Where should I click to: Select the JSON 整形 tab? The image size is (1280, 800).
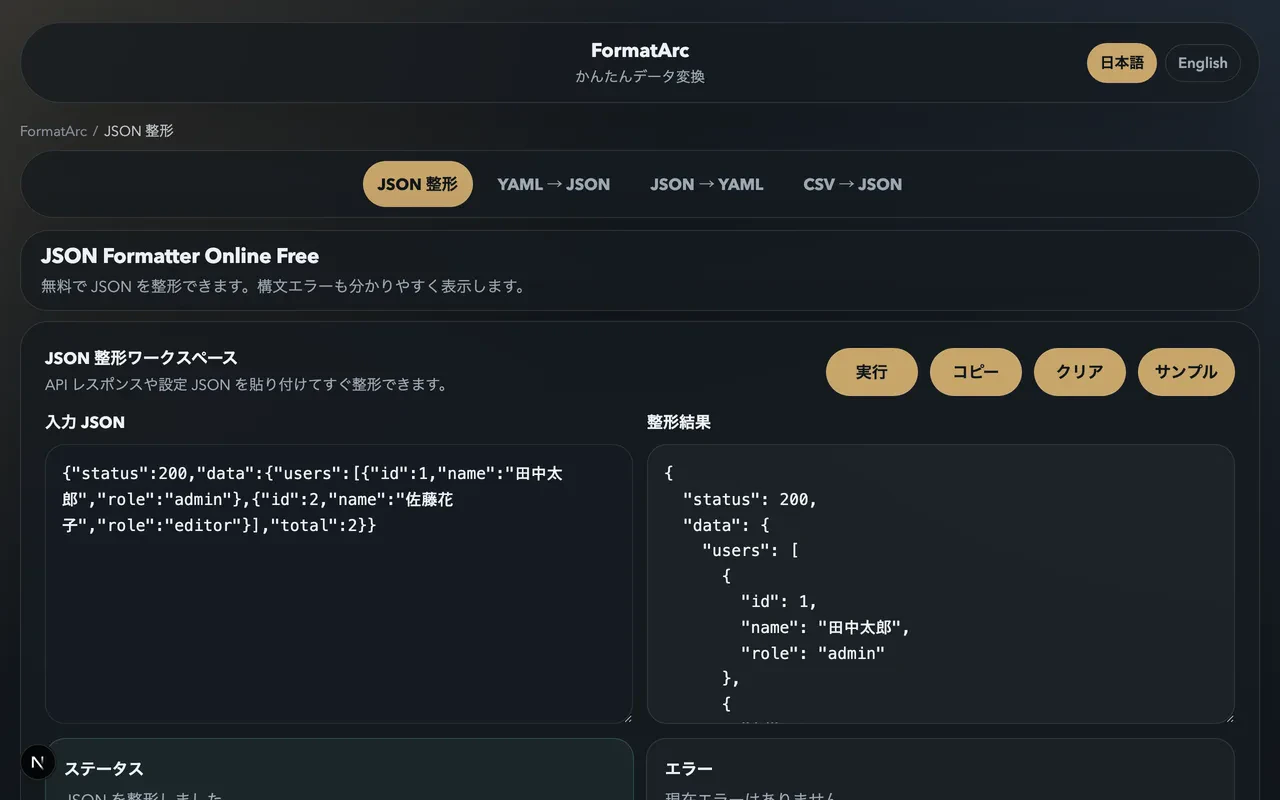point(417,184)
